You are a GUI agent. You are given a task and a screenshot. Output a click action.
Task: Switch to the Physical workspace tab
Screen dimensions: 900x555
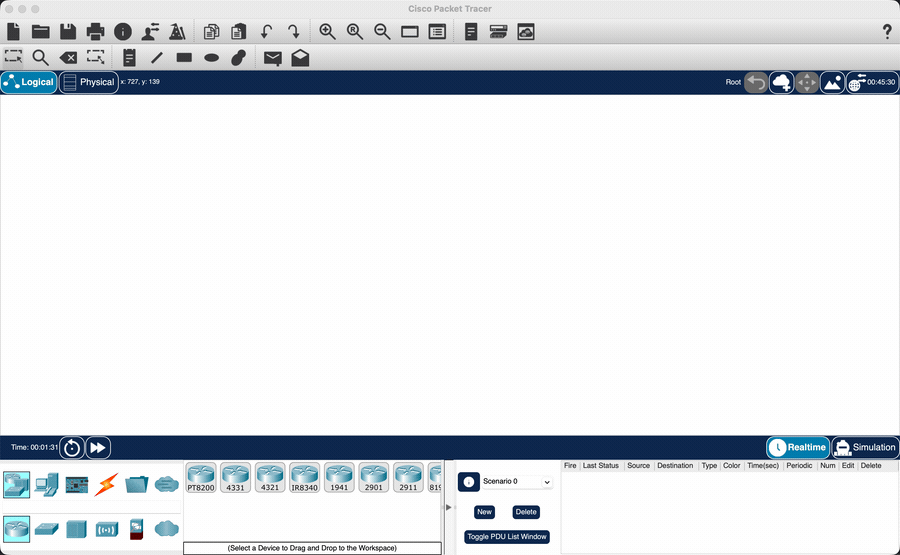click(89, 82)
